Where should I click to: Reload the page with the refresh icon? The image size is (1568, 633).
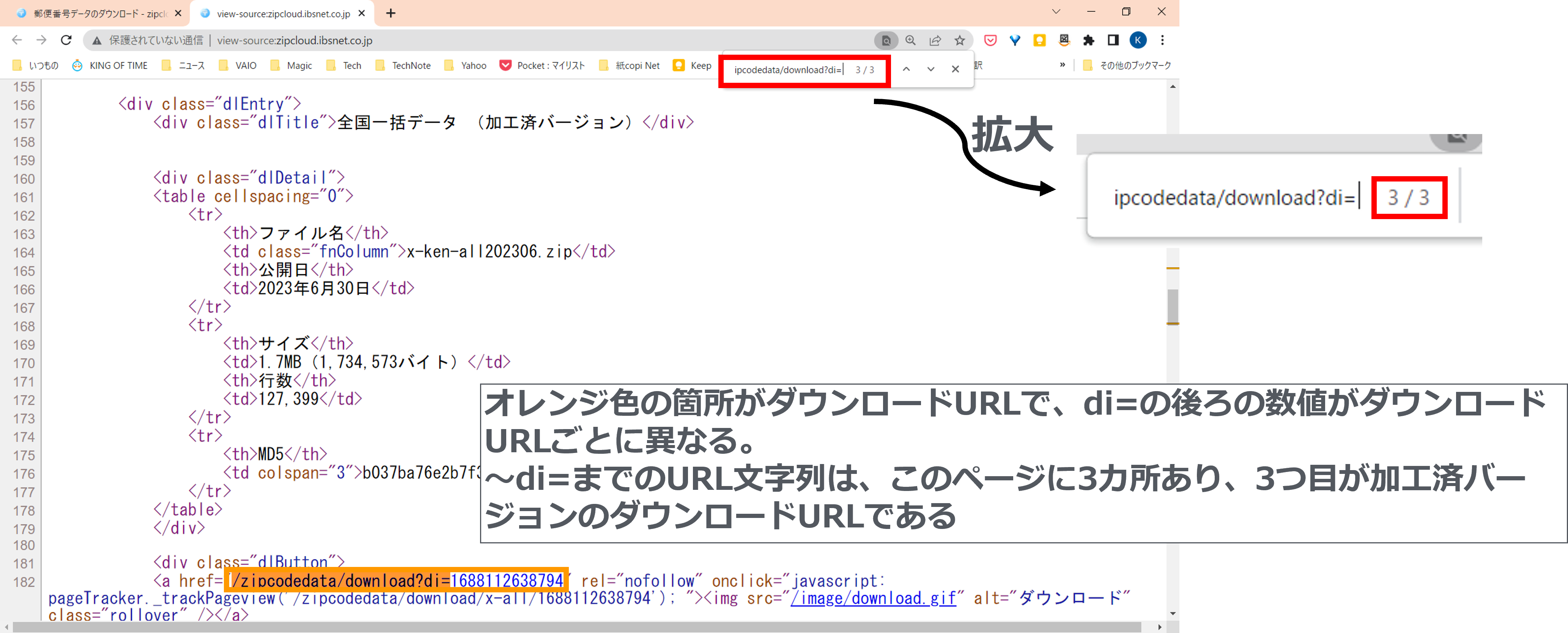tap(66, 40)
